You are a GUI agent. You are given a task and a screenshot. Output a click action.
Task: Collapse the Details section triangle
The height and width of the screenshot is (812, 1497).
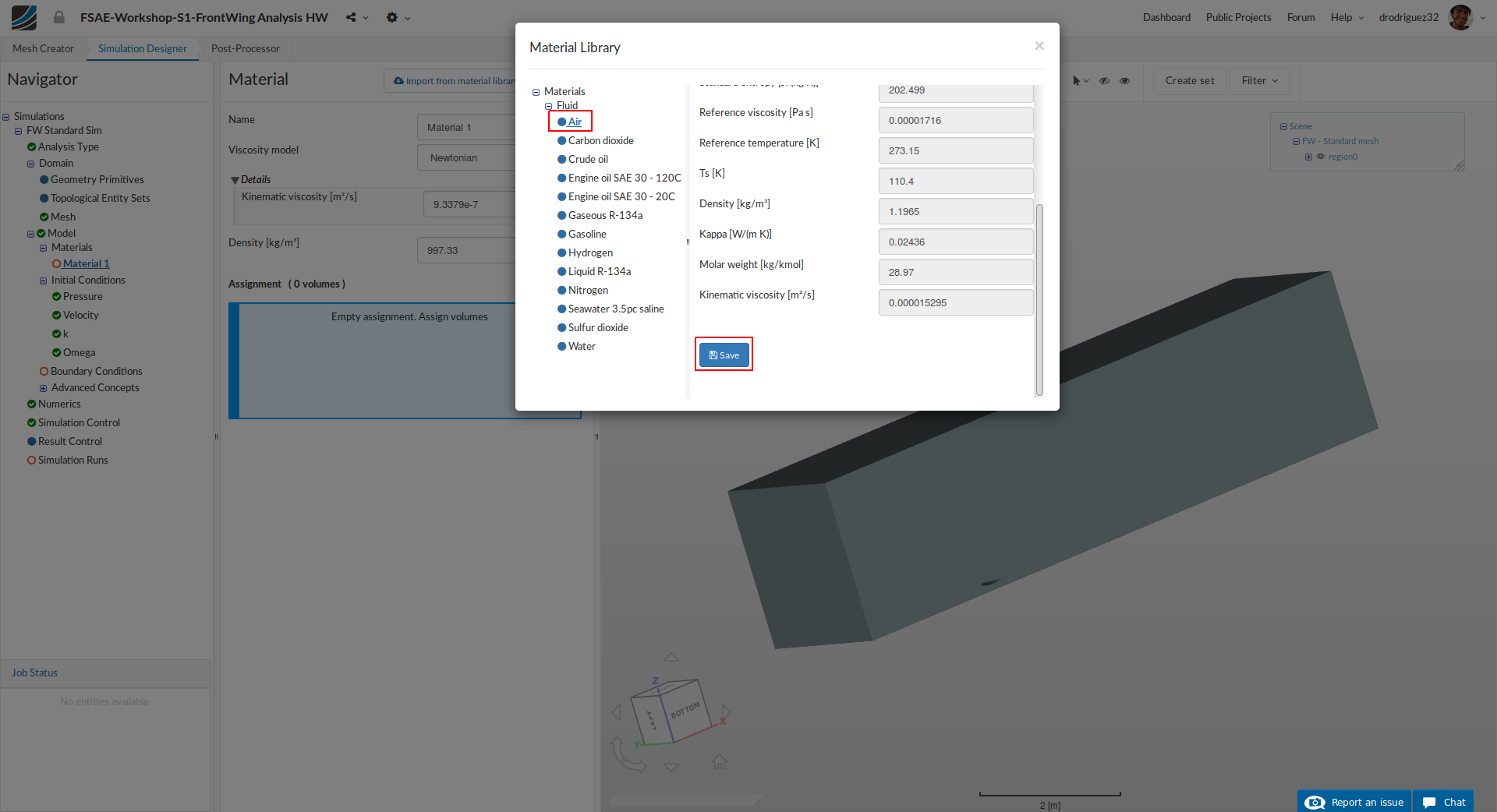coord(235,180)
